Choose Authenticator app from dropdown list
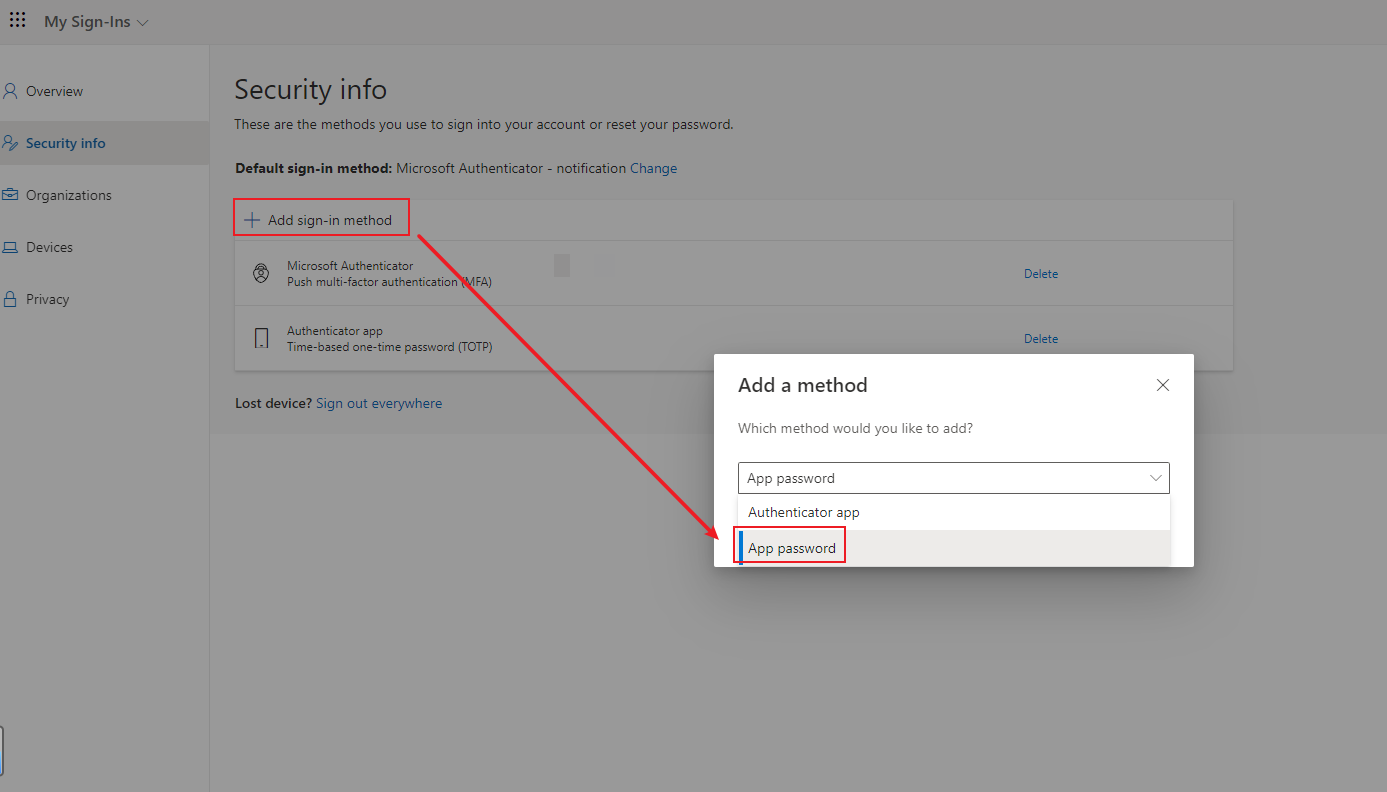The width and height of the screenshot is (1387, 792). 953,512
